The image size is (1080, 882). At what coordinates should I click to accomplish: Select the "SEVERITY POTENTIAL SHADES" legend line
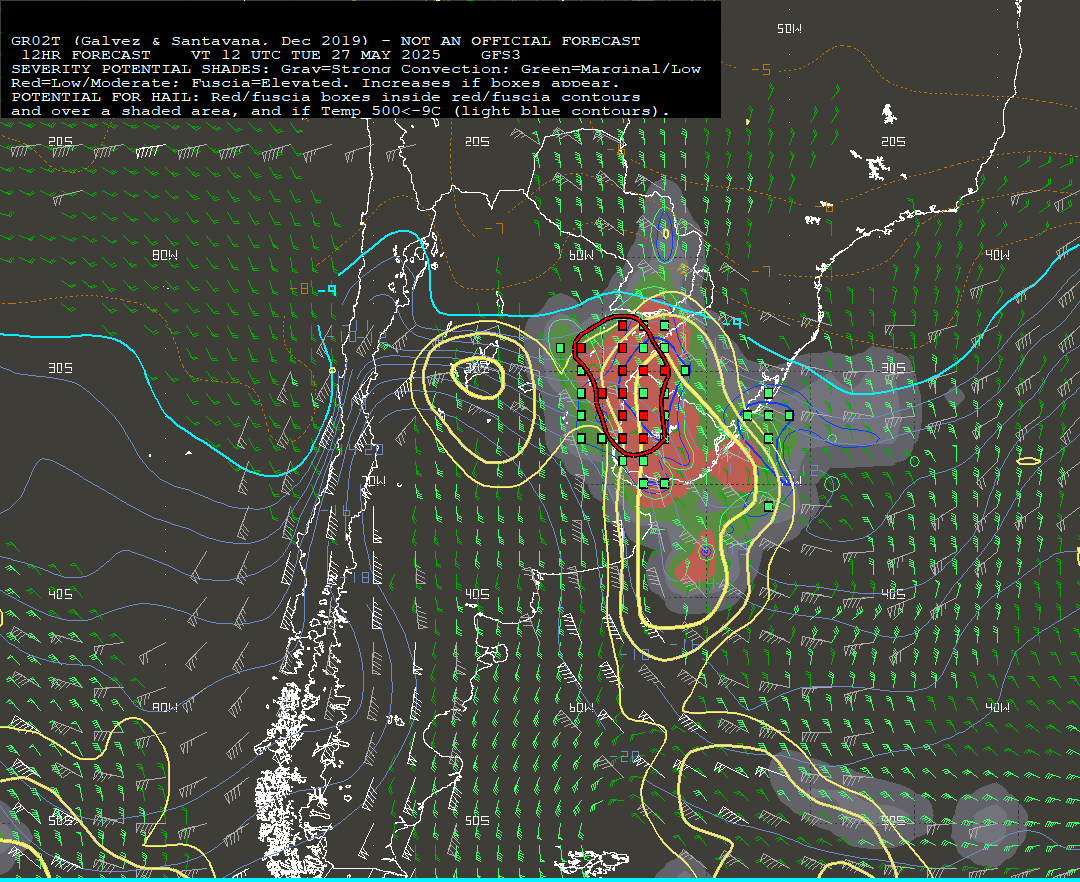click(x=356, y=69)
